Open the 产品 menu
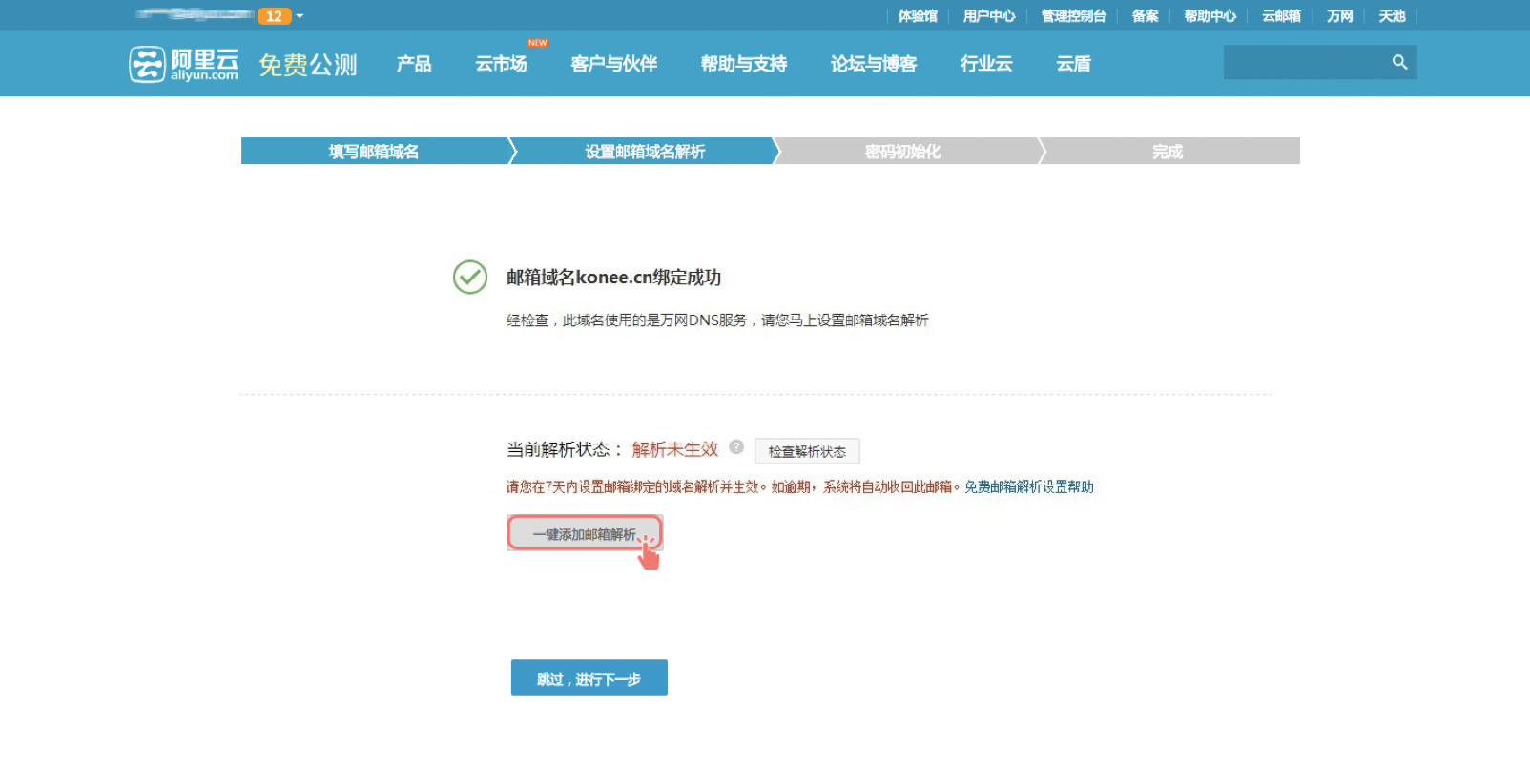 click(414, 64)
